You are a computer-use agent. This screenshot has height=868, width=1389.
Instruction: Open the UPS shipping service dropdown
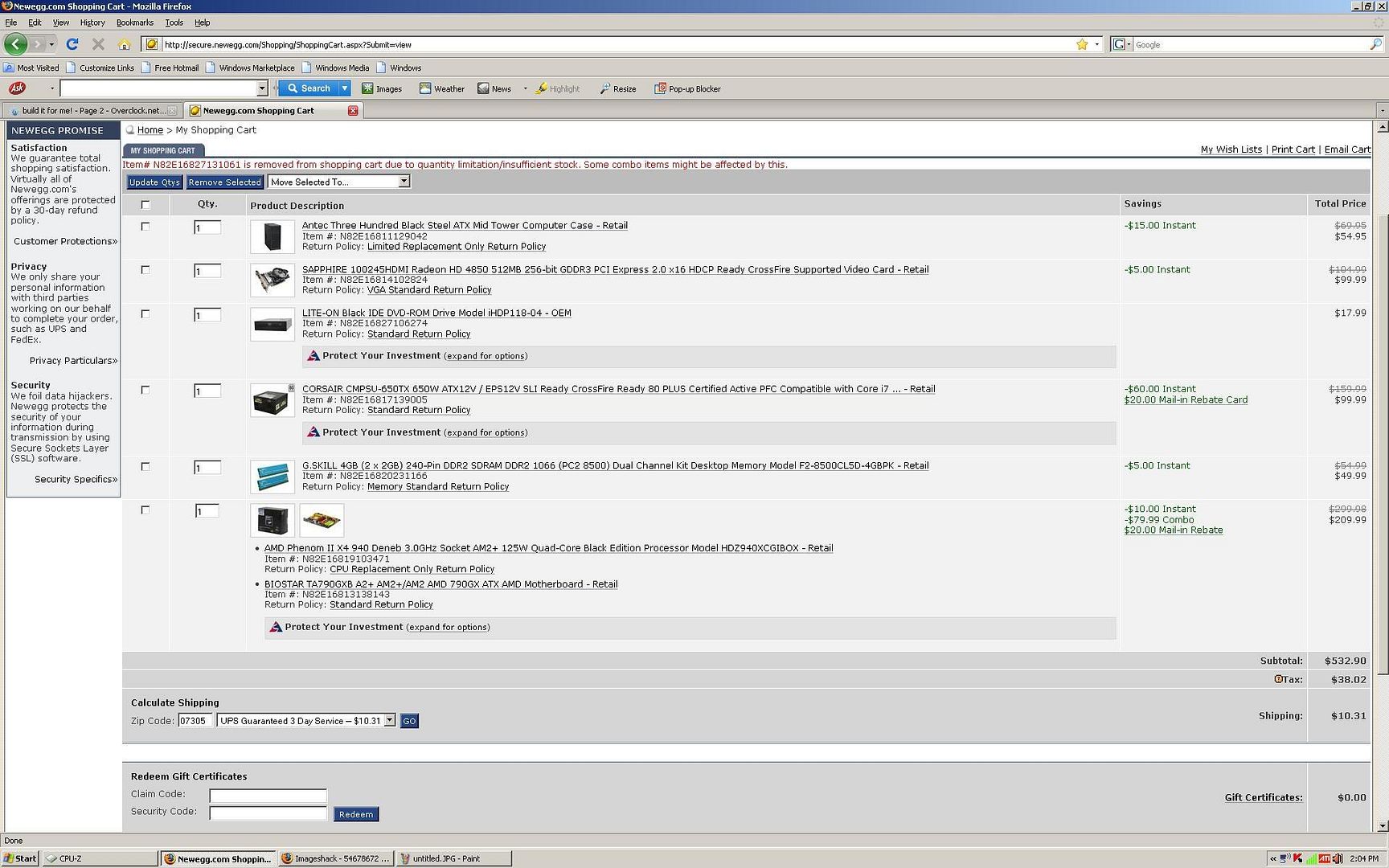pos(306,721)
